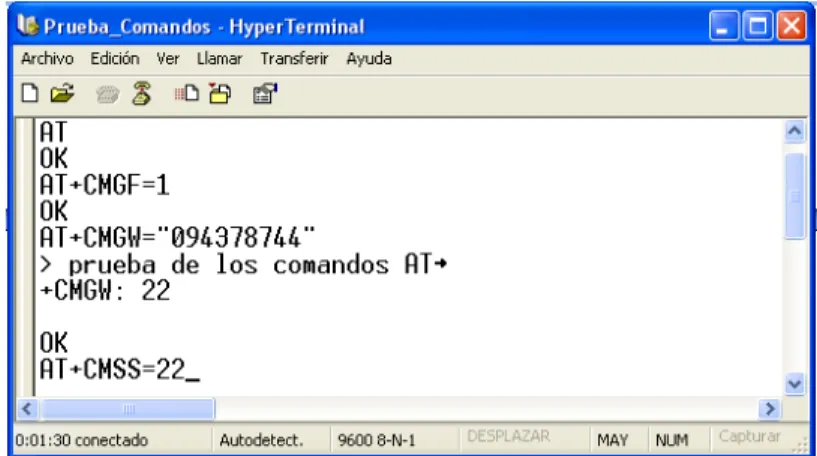Click the AT+CMGW="094378744" line
817x456 pixels.
(x=178, y=238)
